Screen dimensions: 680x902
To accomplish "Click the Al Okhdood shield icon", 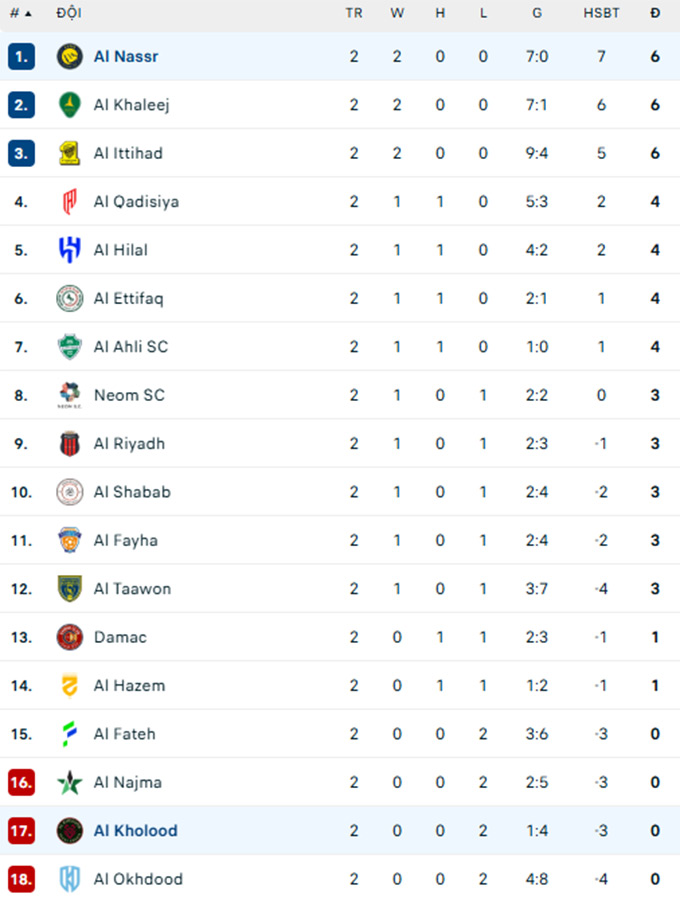I will click(x=69, y=879).
